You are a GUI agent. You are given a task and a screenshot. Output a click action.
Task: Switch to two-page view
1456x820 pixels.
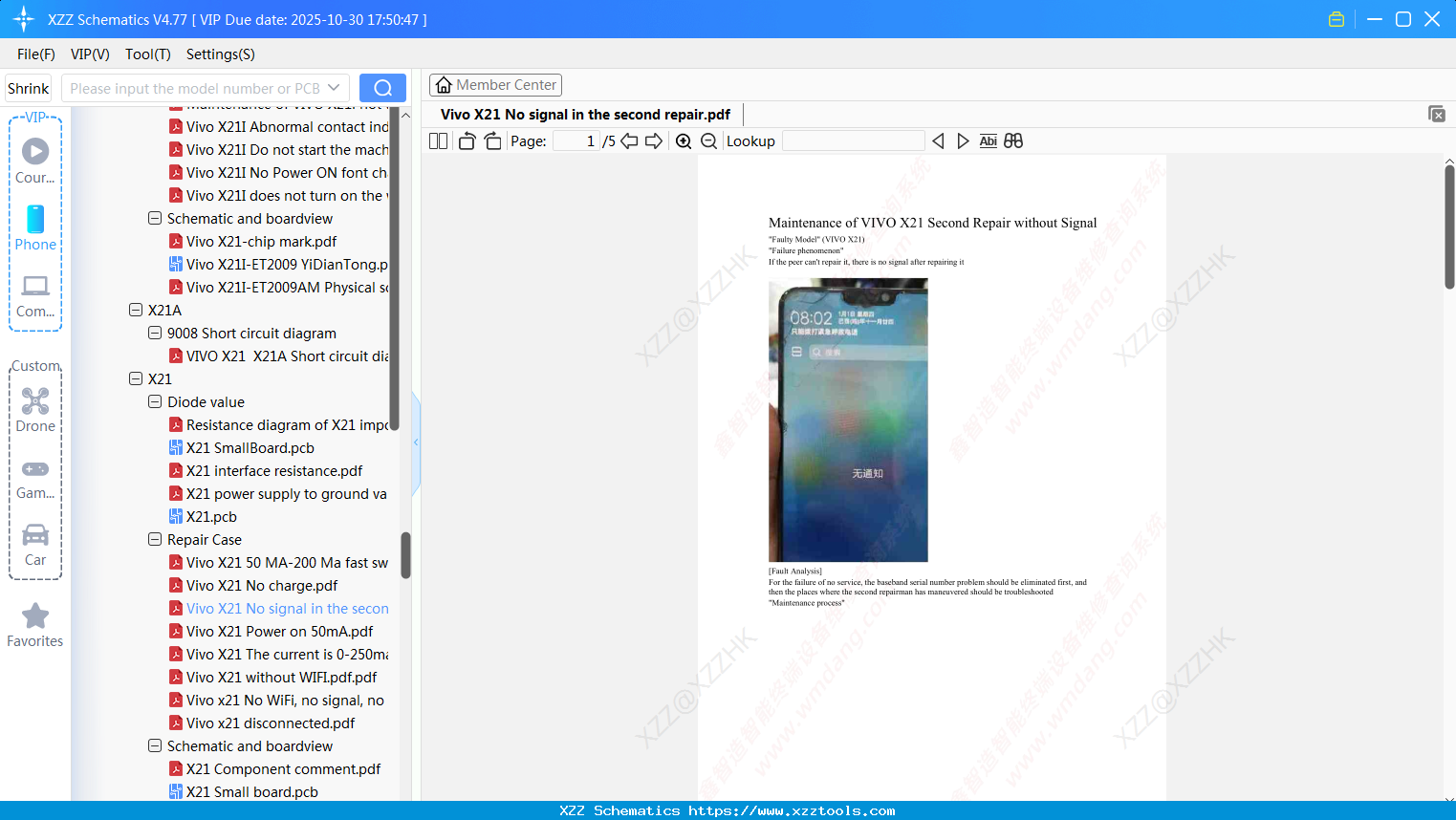click(437, 140)
